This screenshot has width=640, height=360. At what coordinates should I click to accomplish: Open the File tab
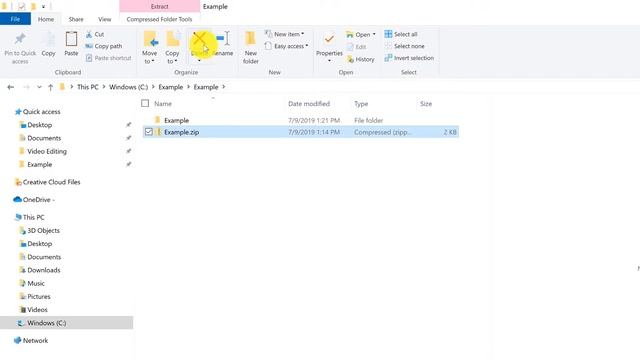pyautogui.click(x=15, y=19)
